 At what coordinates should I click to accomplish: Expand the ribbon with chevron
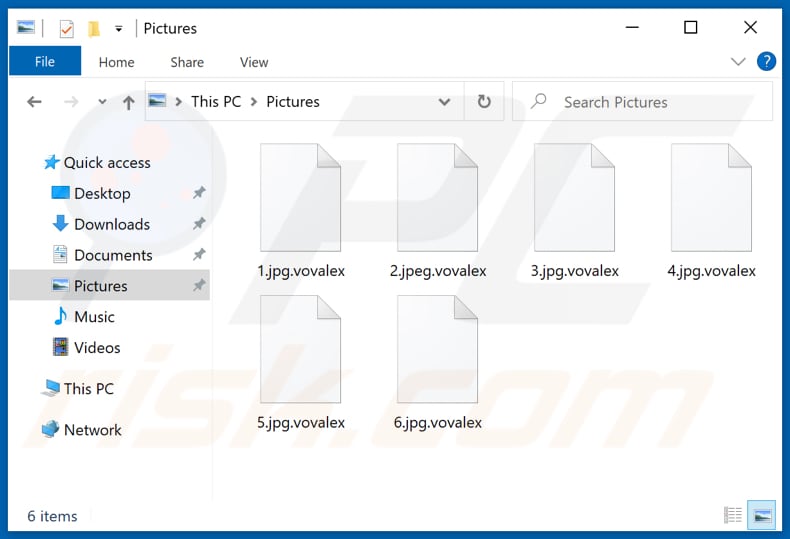coord(739,62)
